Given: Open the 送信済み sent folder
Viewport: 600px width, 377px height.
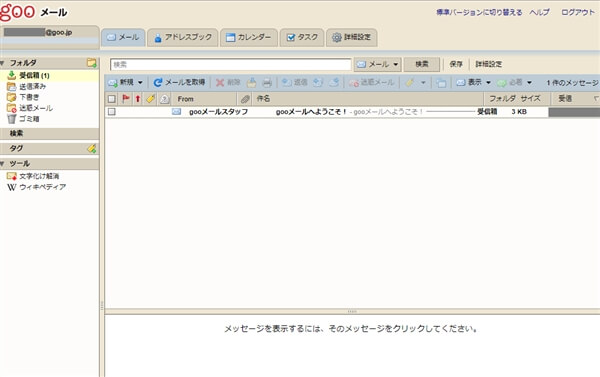Looking at the screenshot, I should 33,86.
